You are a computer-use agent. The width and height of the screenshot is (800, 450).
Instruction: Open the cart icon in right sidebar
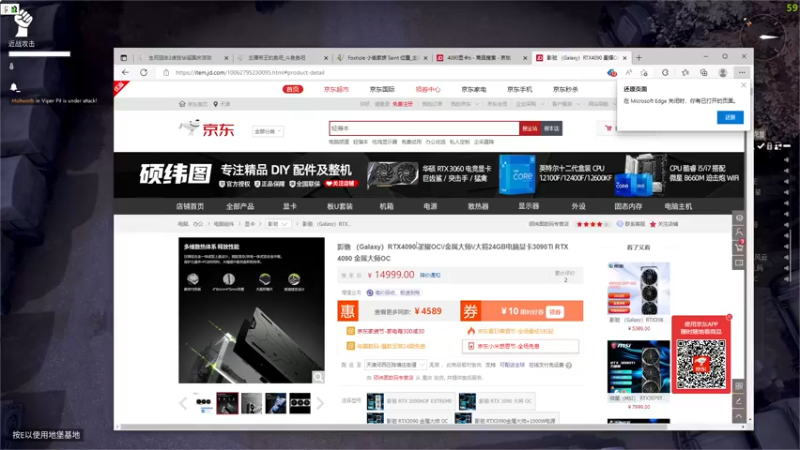click(x=739, y=247)
